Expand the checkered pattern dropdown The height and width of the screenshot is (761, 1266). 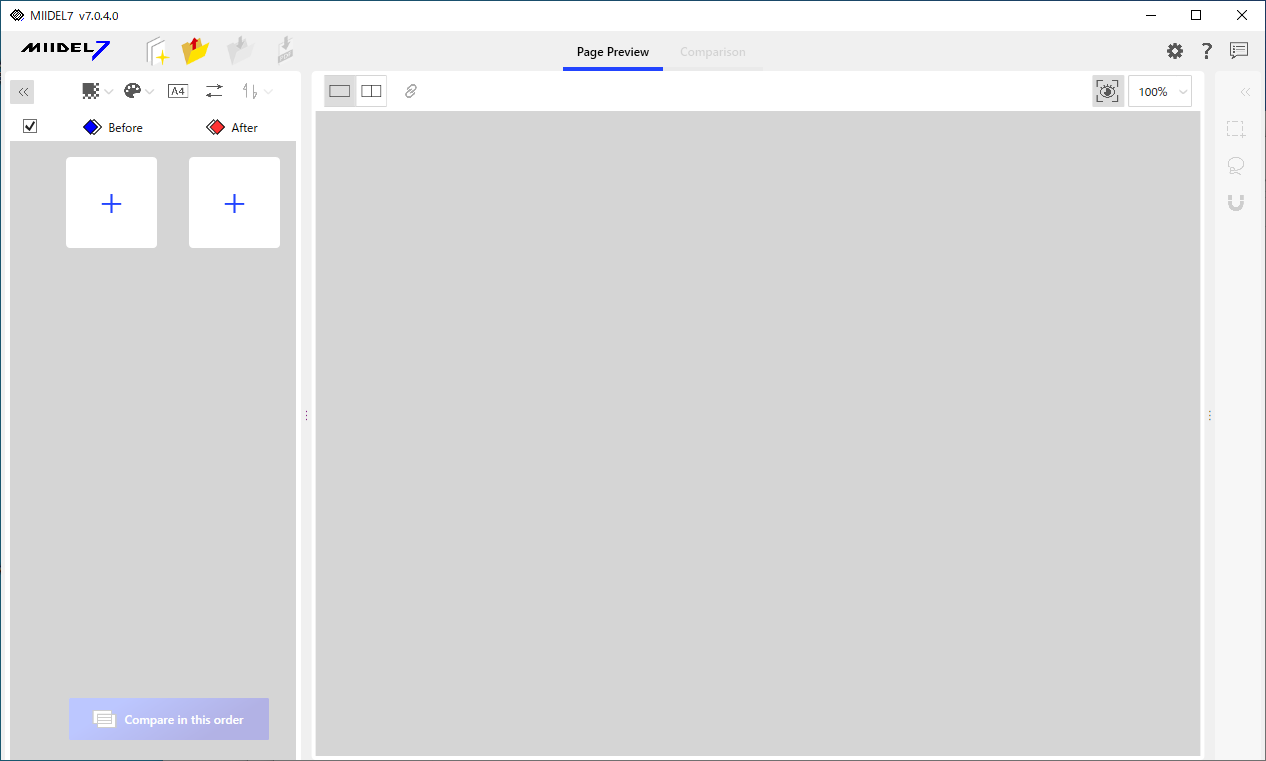tap(97, 91)
